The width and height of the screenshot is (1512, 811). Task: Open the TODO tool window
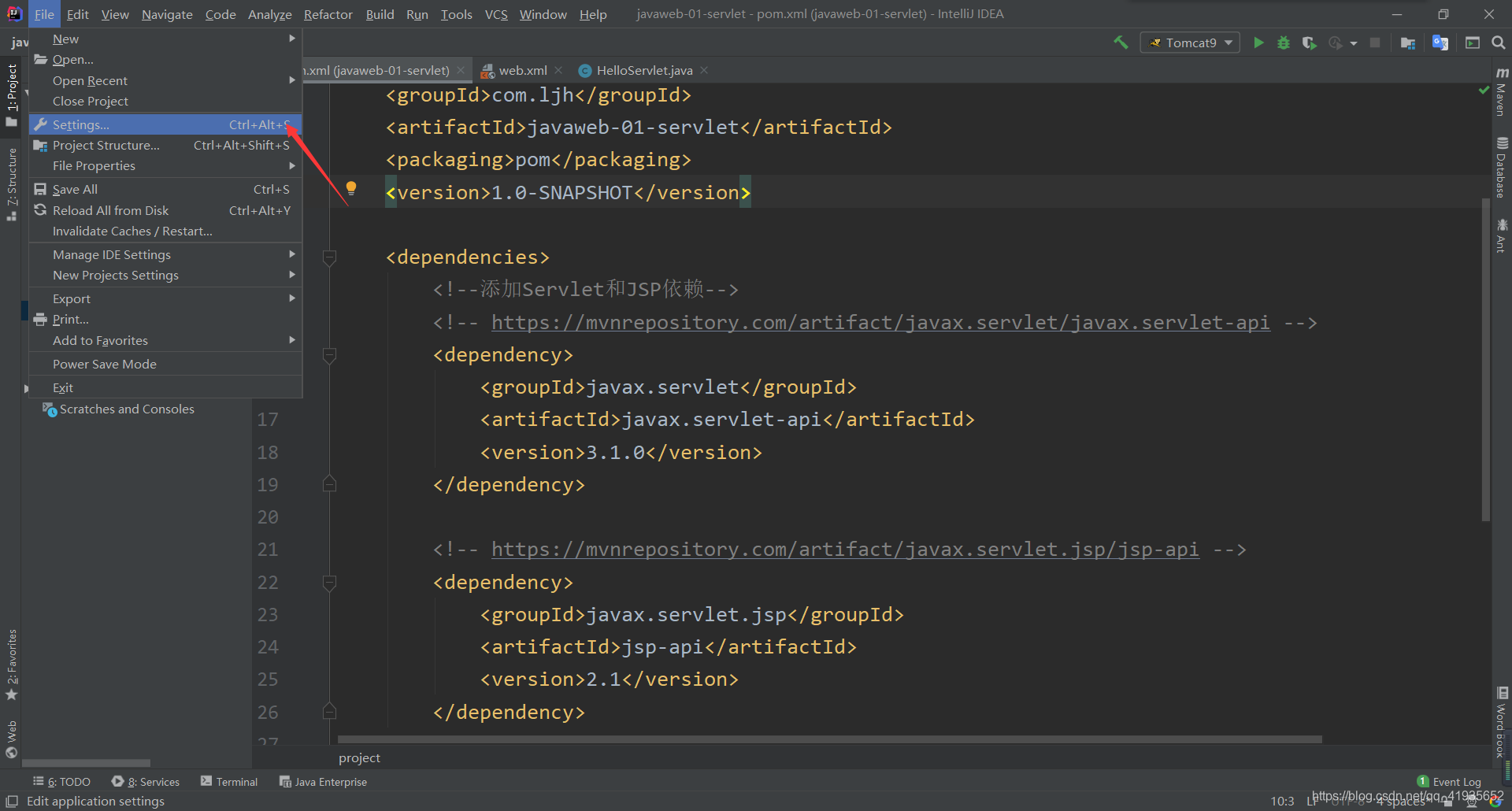pos(61,781)
